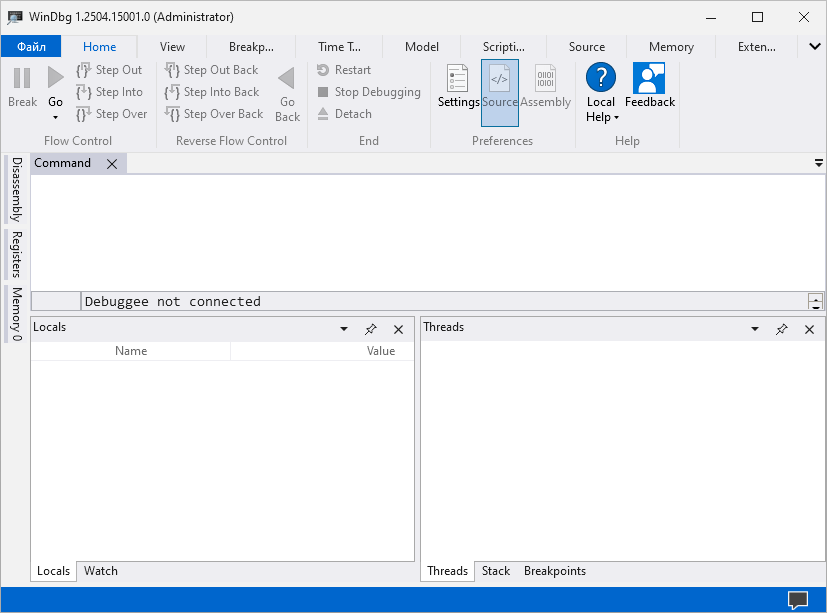Switch to the Locals bottom tab

(x=53, y=571)
